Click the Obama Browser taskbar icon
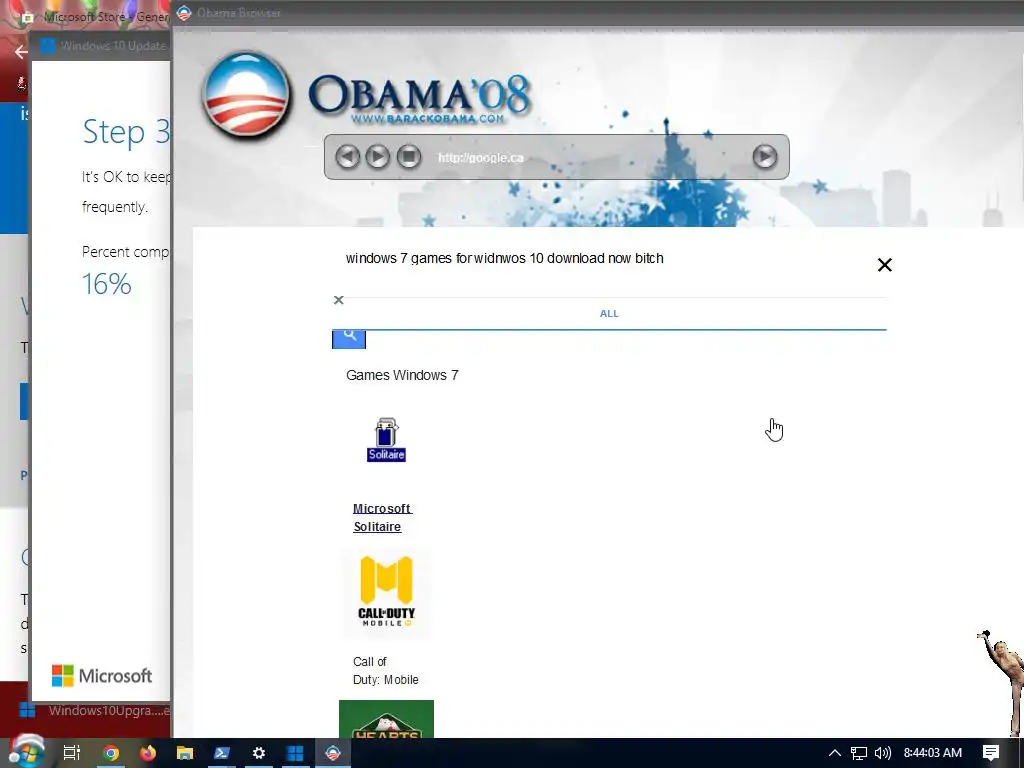Screen dimensions: 1024x768 tap(332, 753)
